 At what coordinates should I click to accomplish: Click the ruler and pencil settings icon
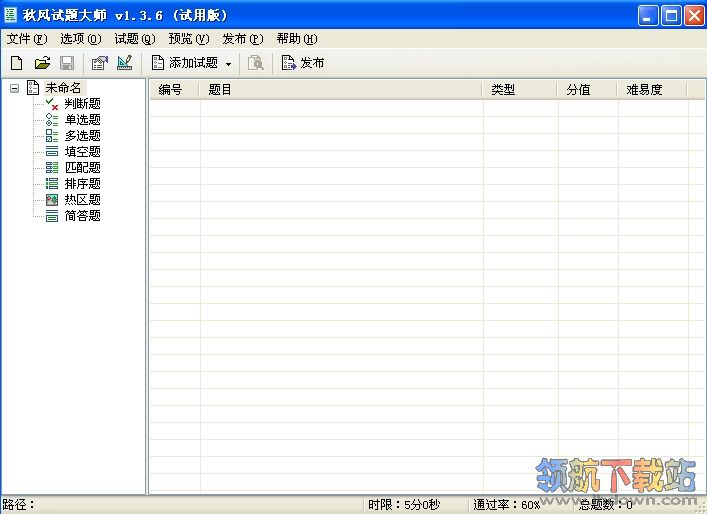click(124, 63)
